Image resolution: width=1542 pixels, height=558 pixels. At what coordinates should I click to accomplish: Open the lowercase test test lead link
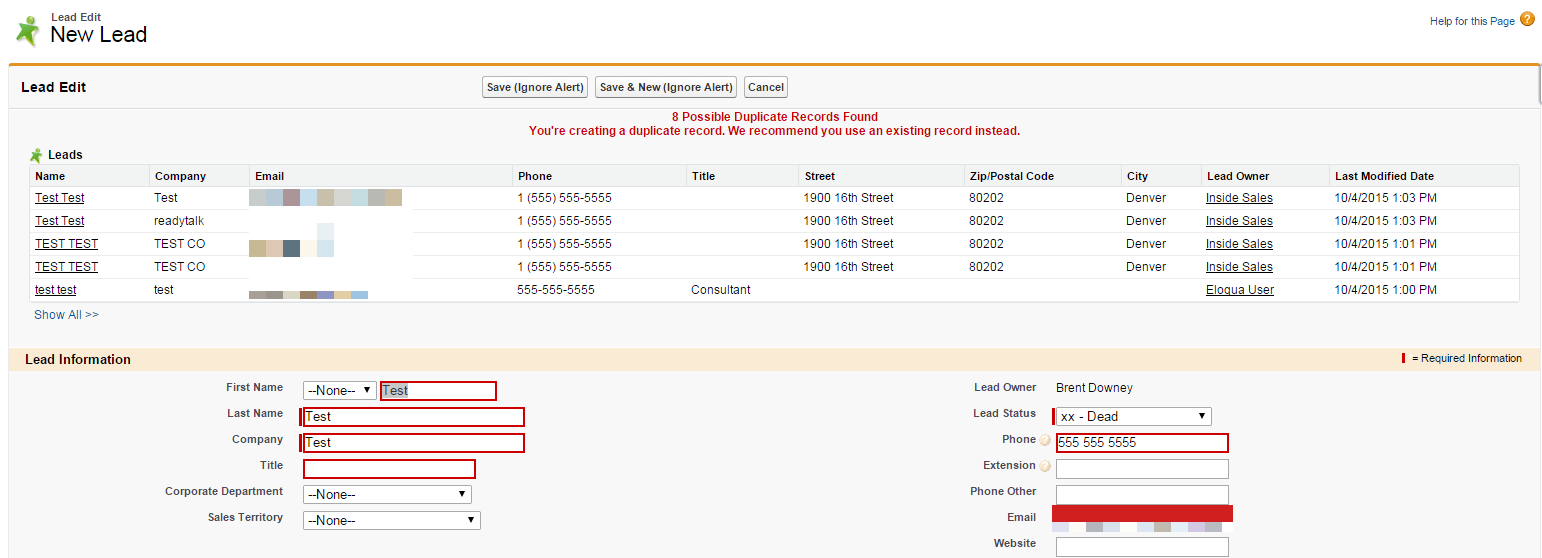(x=56, y=290)
